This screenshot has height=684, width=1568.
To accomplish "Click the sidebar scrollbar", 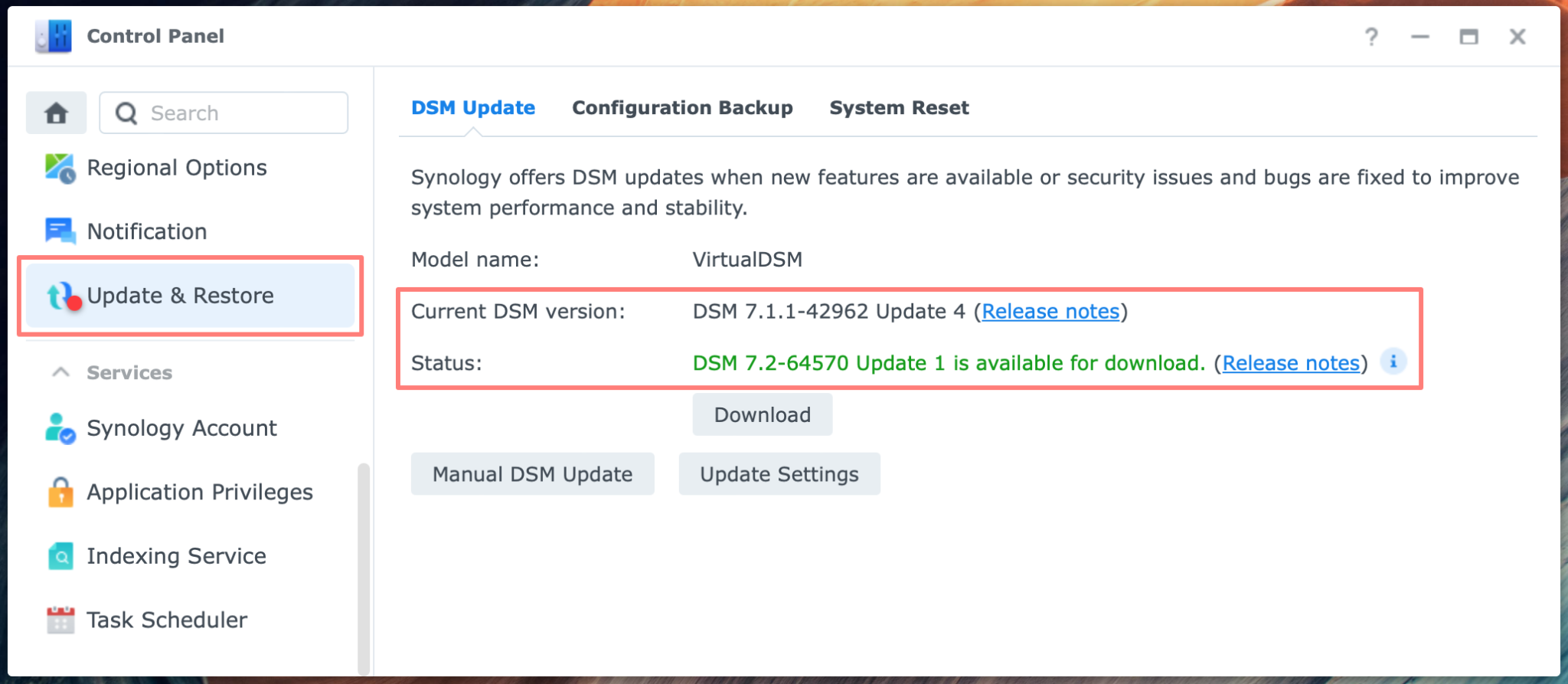I will 364,568.
